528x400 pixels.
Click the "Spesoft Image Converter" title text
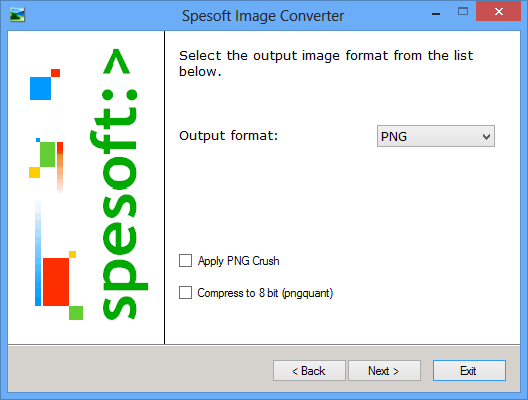[263, 15]
